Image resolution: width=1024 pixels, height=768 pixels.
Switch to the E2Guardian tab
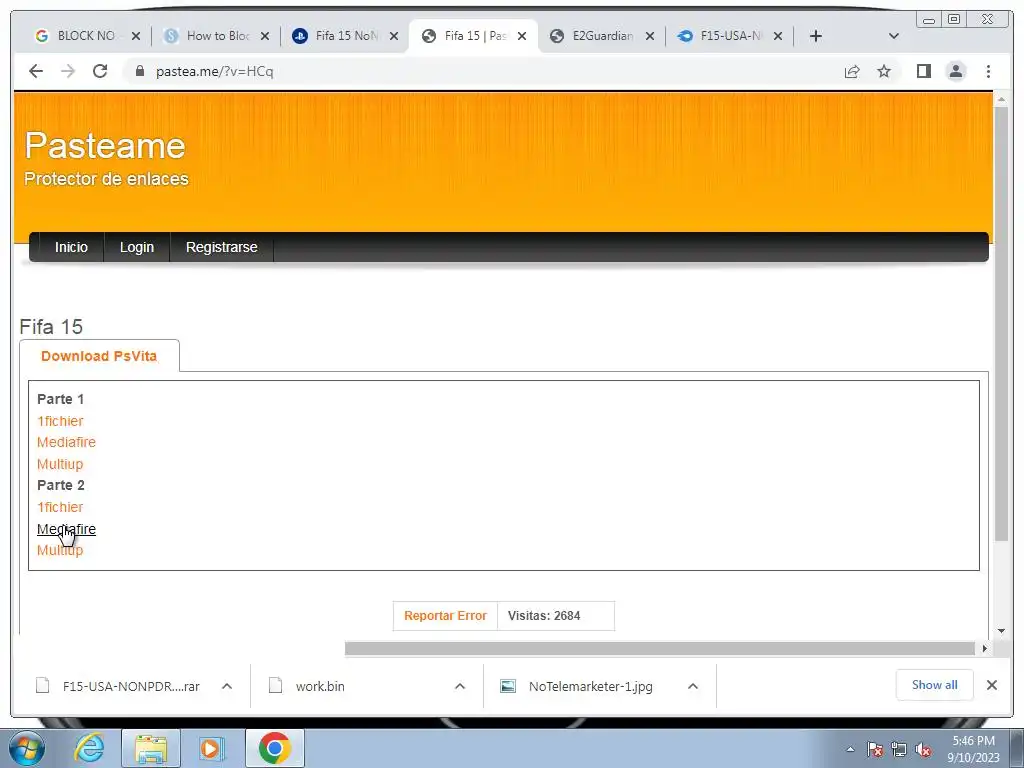pos(593,36)
